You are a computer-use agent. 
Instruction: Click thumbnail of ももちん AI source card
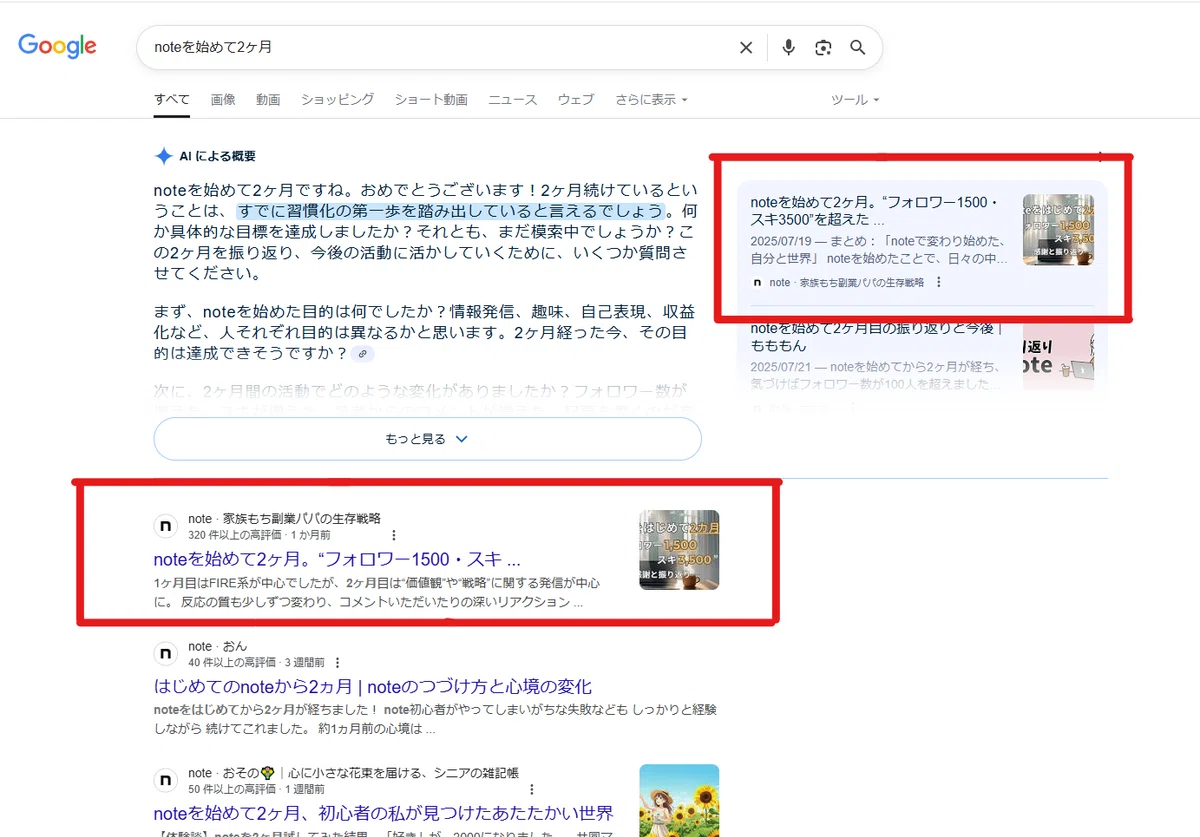point(1058,355)
